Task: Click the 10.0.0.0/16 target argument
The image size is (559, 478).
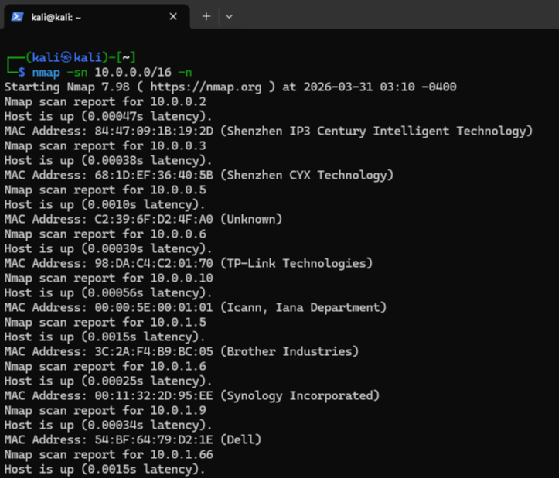Action: pos(133,72)
